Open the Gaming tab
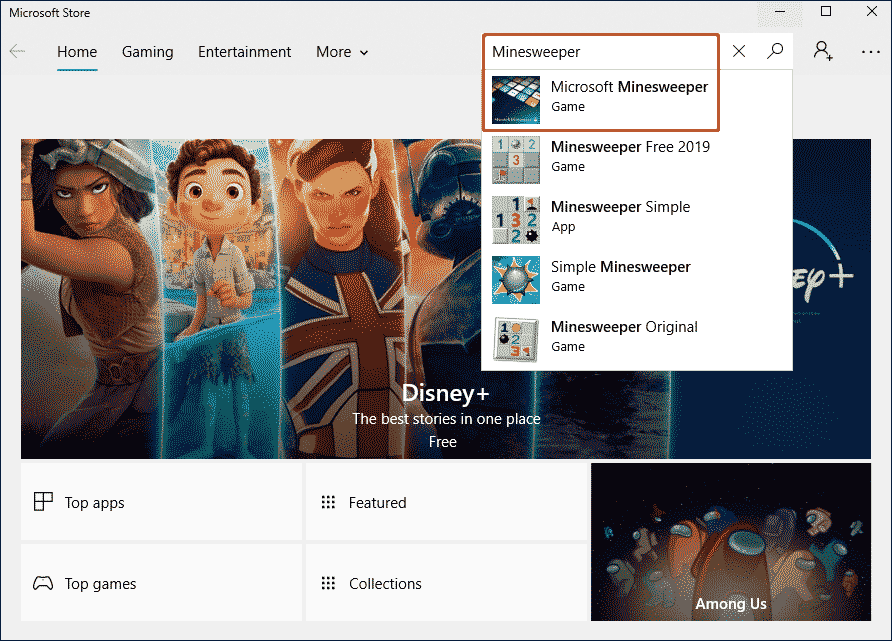 (147, 52)
